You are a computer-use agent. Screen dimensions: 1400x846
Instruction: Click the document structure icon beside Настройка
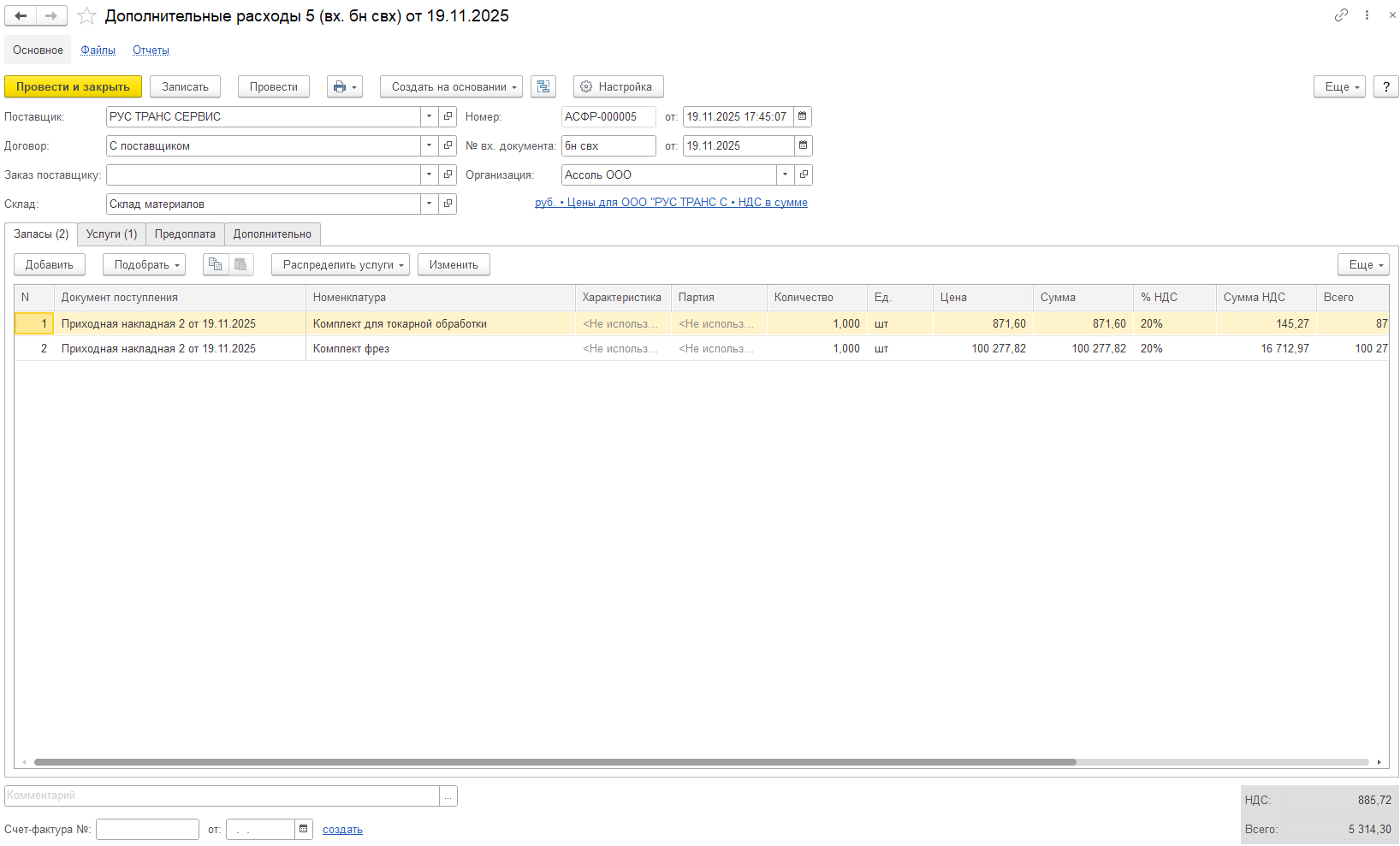543,86
